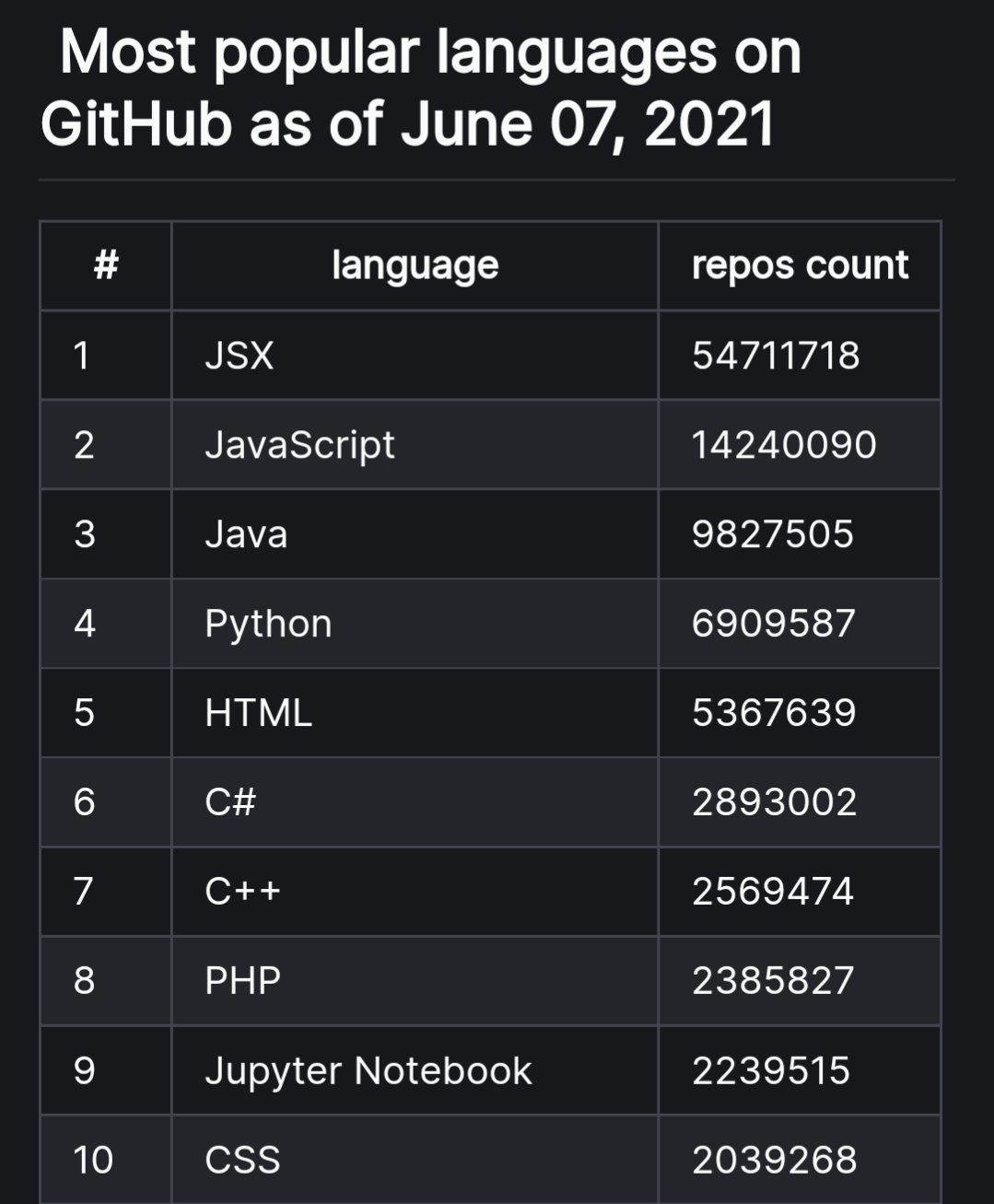Select the JSX language cell

(415, 356)
